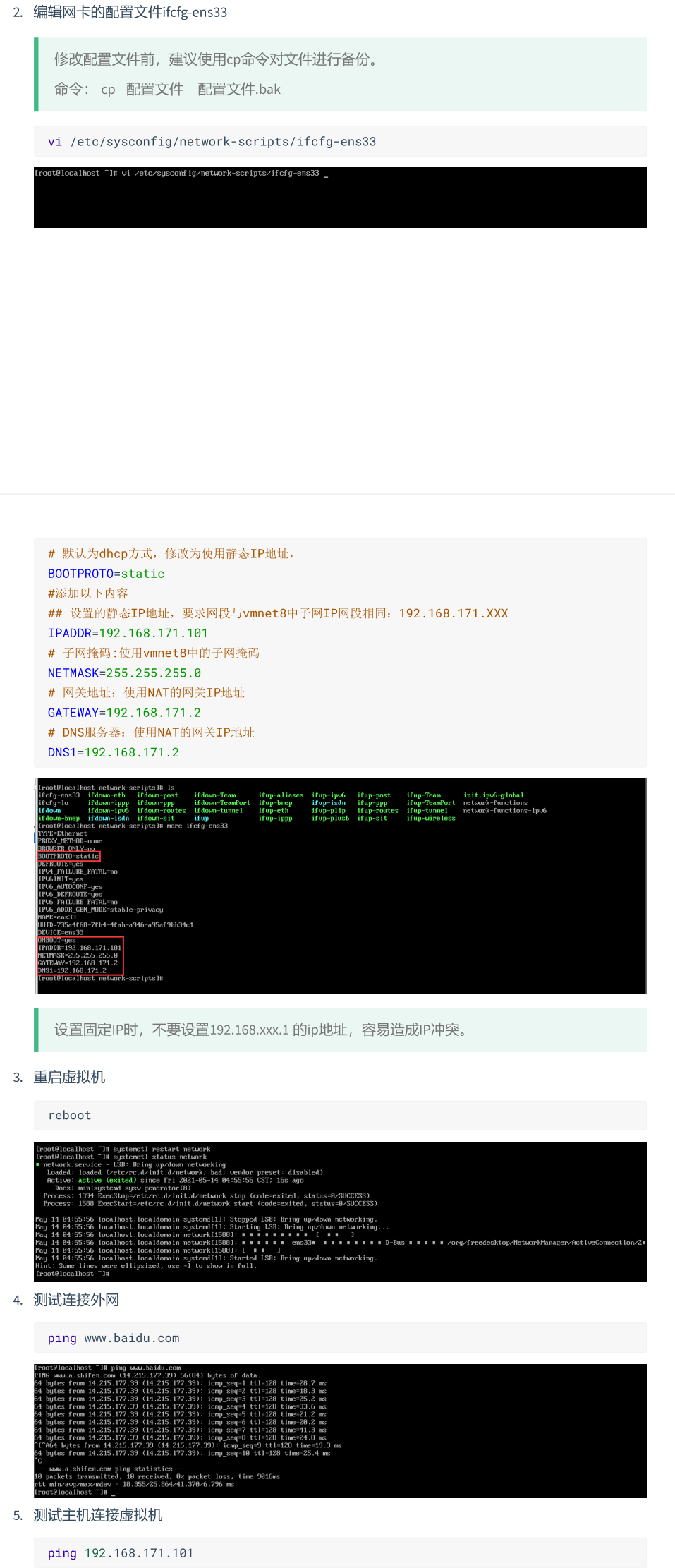The width and height of the screenshot is (675, 1568).
Task: Select the code line NETMASK=255.255.255.0
Action: (x=124, y=673)
